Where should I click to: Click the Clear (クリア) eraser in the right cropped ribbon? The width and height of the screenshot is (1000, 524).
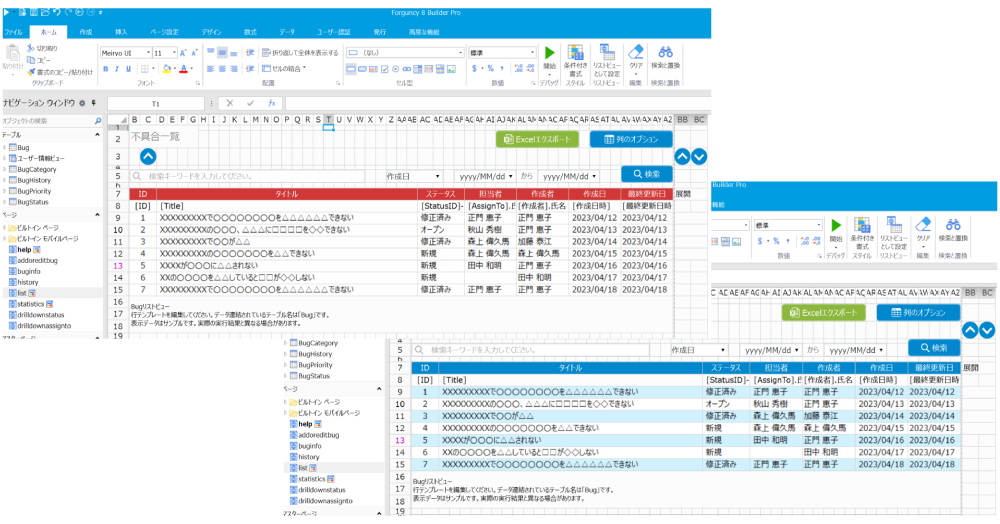coord(923,229)
